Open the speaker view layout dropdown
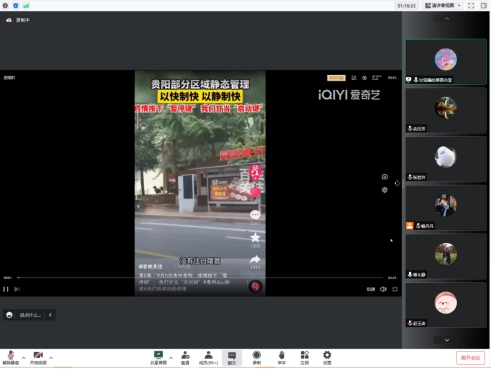The height and width of the screenshot is (369, 491). click(443, 6)
